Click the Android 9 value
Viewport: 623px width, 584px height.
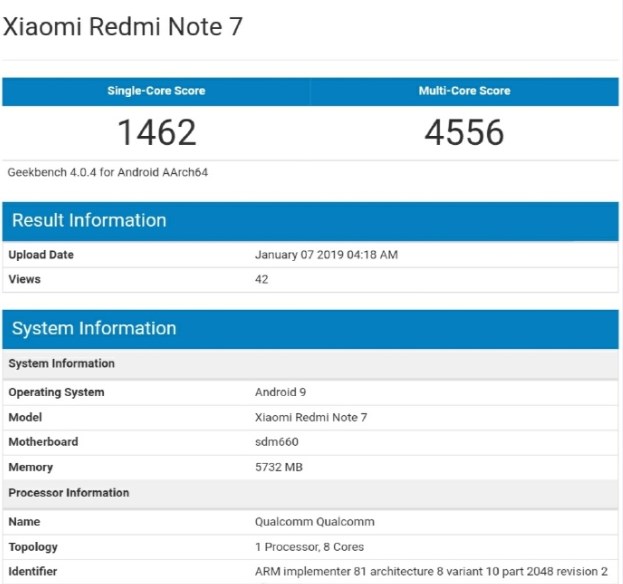(x=281, y=392)
